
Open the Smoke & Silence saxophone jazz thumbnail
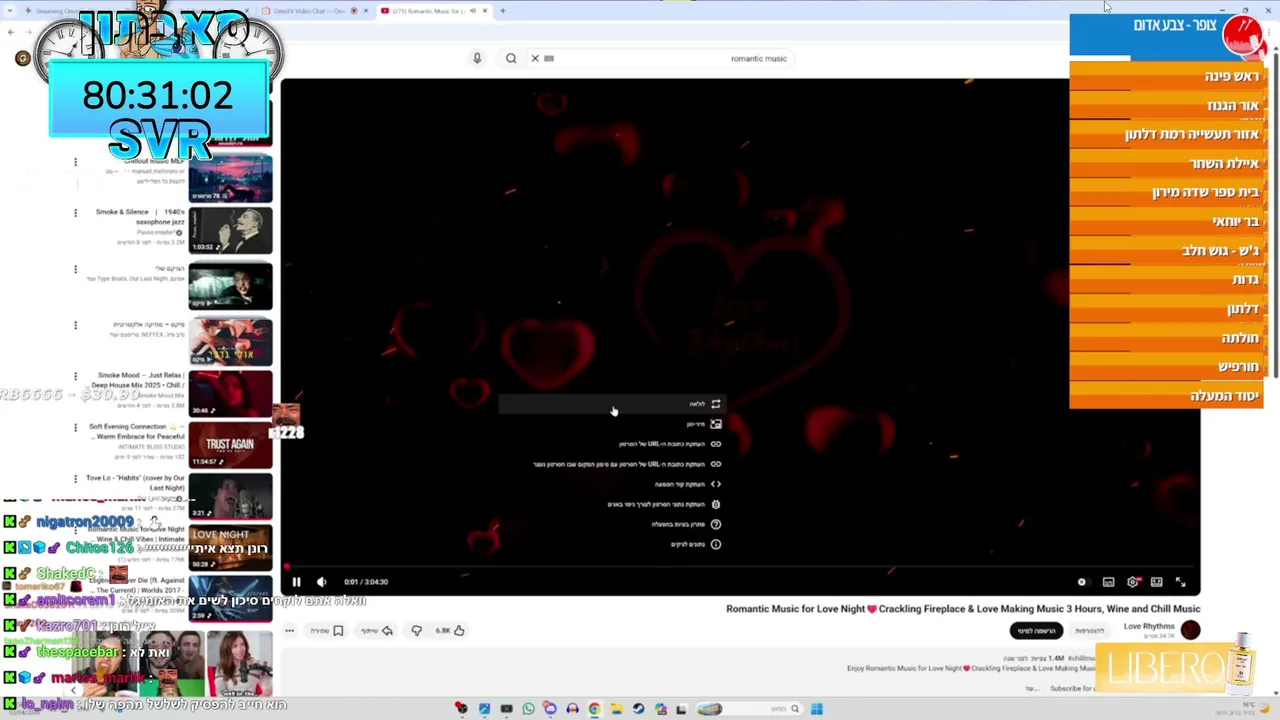click(x=230, y=231)
